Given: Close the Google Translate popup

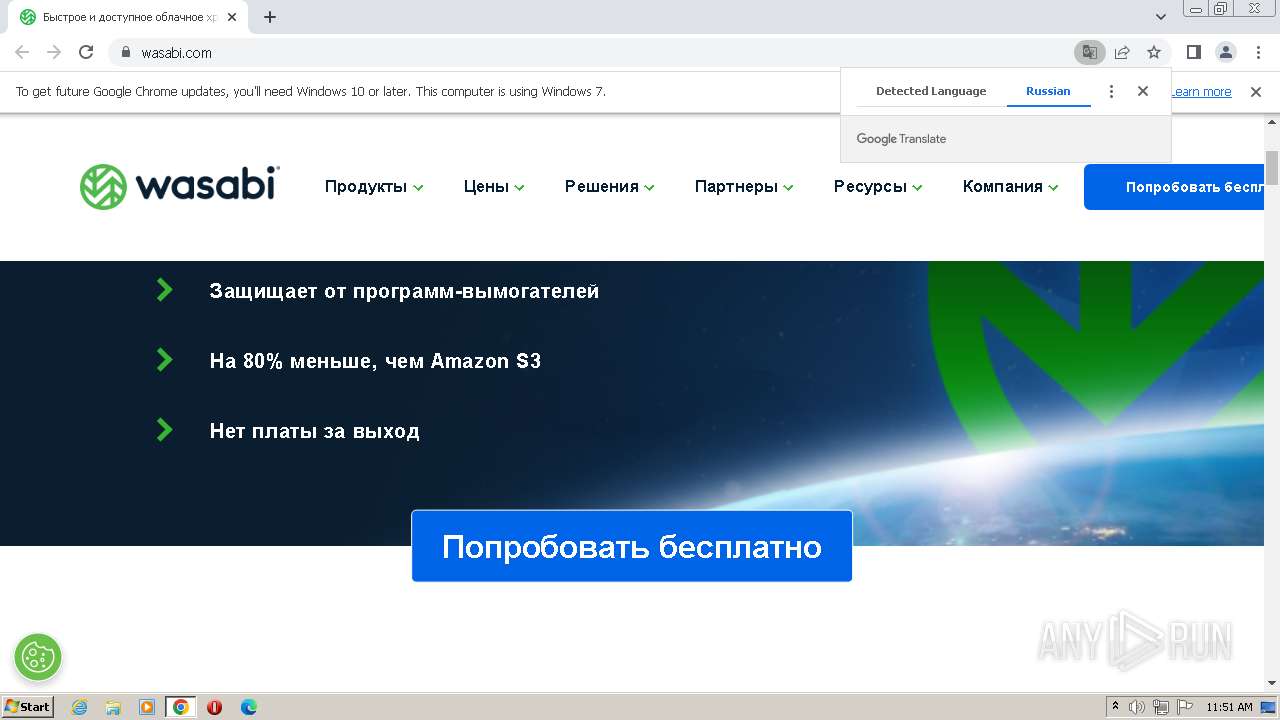Looking at the screenshot, I should (1143, 91).
